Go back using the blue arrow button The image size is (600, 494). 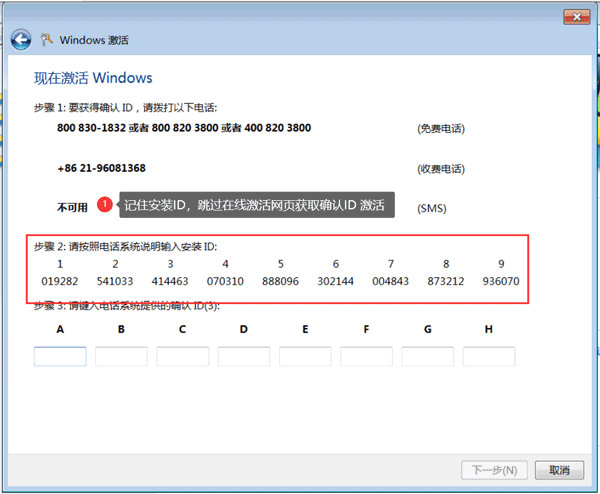click(21, 40)
